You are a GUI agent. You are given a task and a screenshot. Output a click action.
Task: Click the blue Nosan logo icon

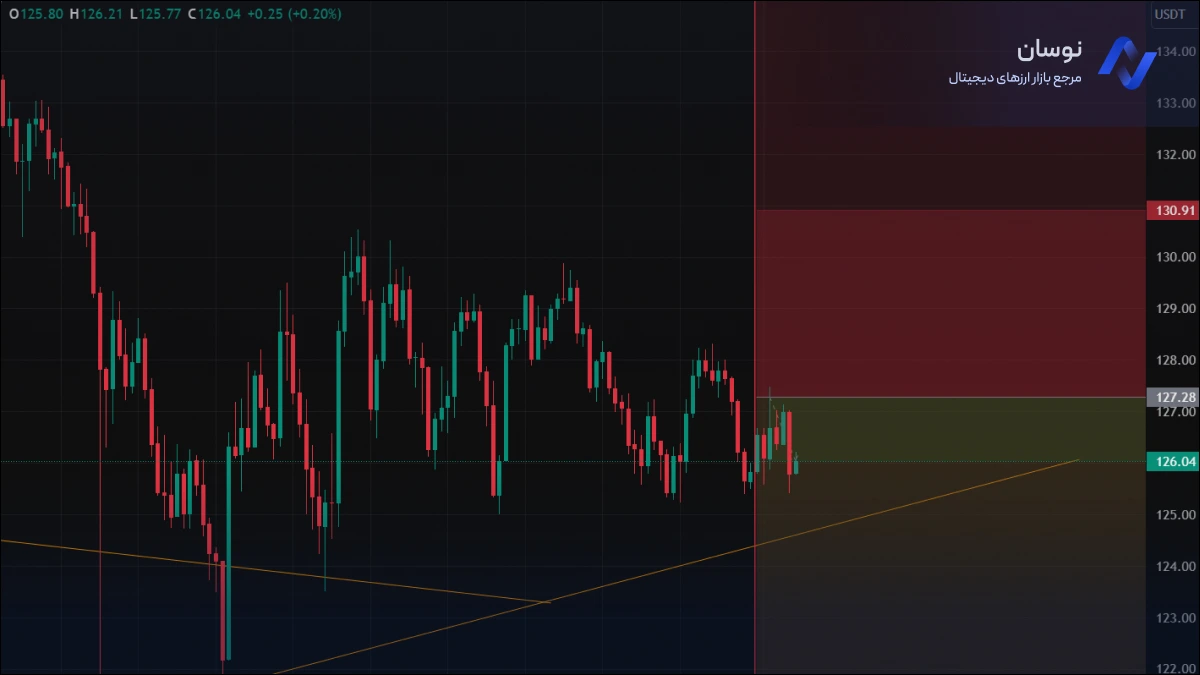click(1126, 60)
